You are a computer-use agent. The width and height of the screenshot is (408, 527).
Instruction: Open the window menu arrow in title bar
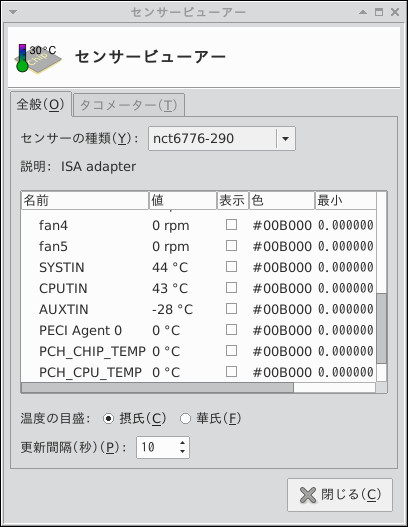[13, 12]
